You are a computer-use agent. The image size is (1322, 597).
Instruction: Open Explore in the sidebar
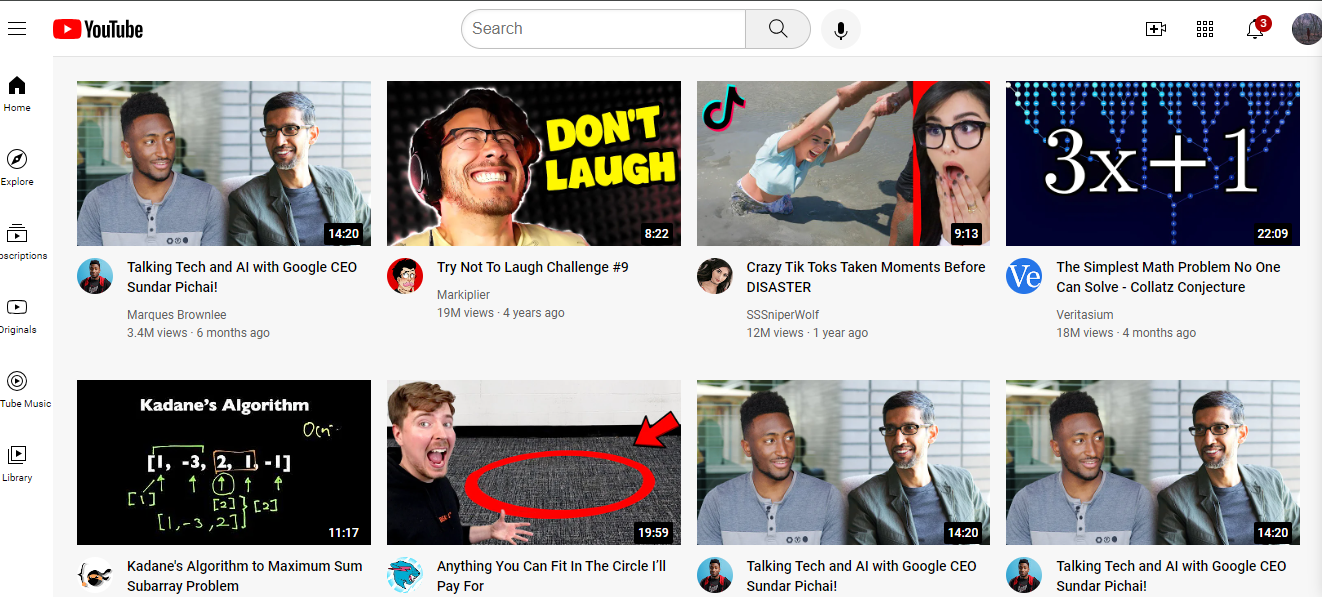(17, 167)
